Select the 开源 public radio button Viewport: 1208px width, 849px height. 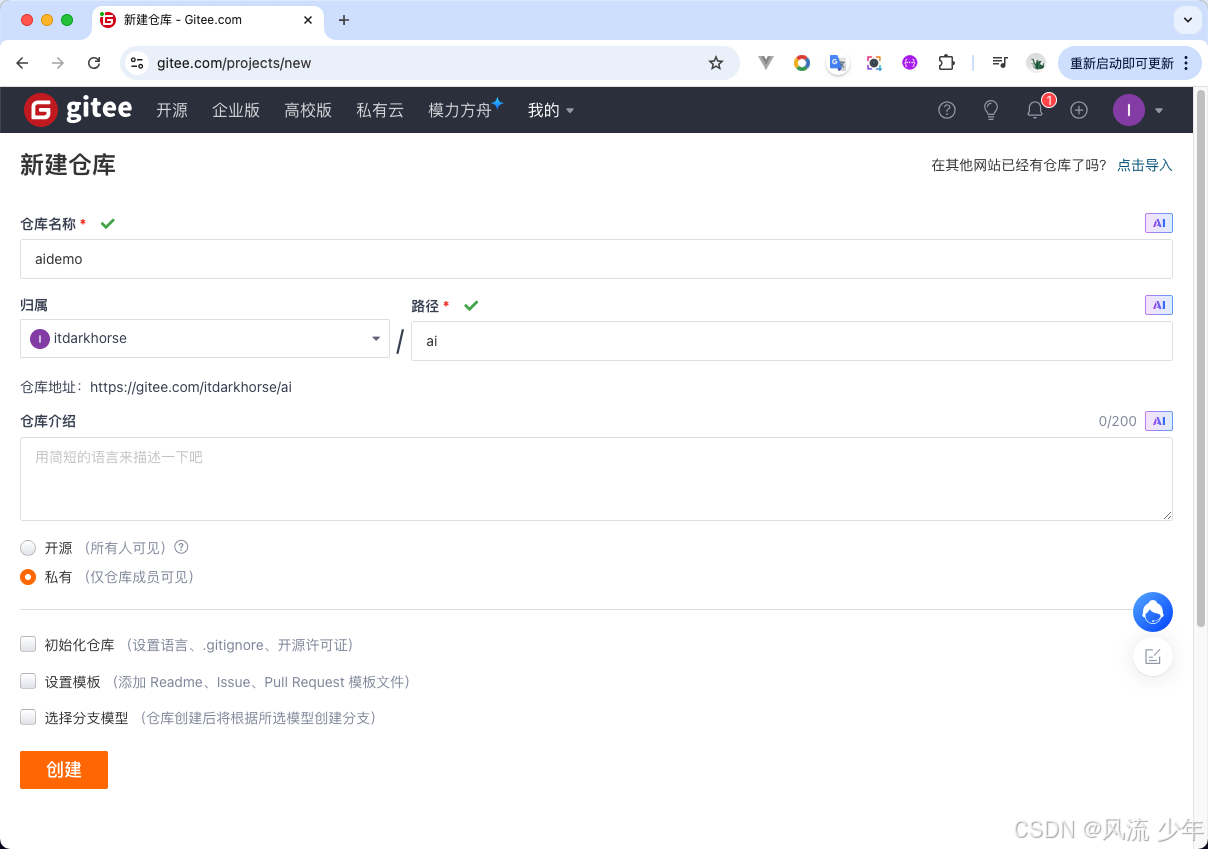click(x=28, y=548)
